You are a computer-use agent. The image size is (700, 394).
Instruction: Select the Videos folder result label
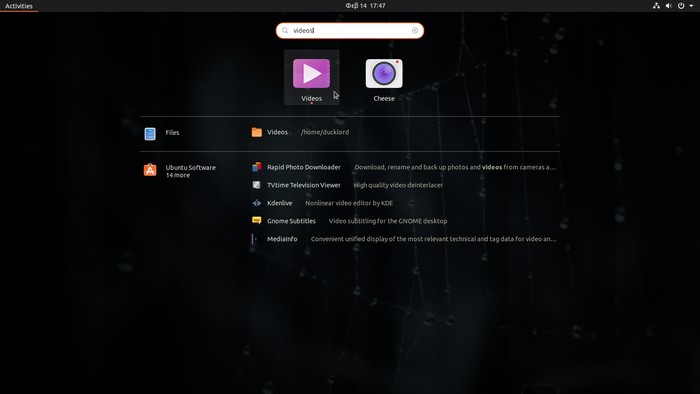277,132
